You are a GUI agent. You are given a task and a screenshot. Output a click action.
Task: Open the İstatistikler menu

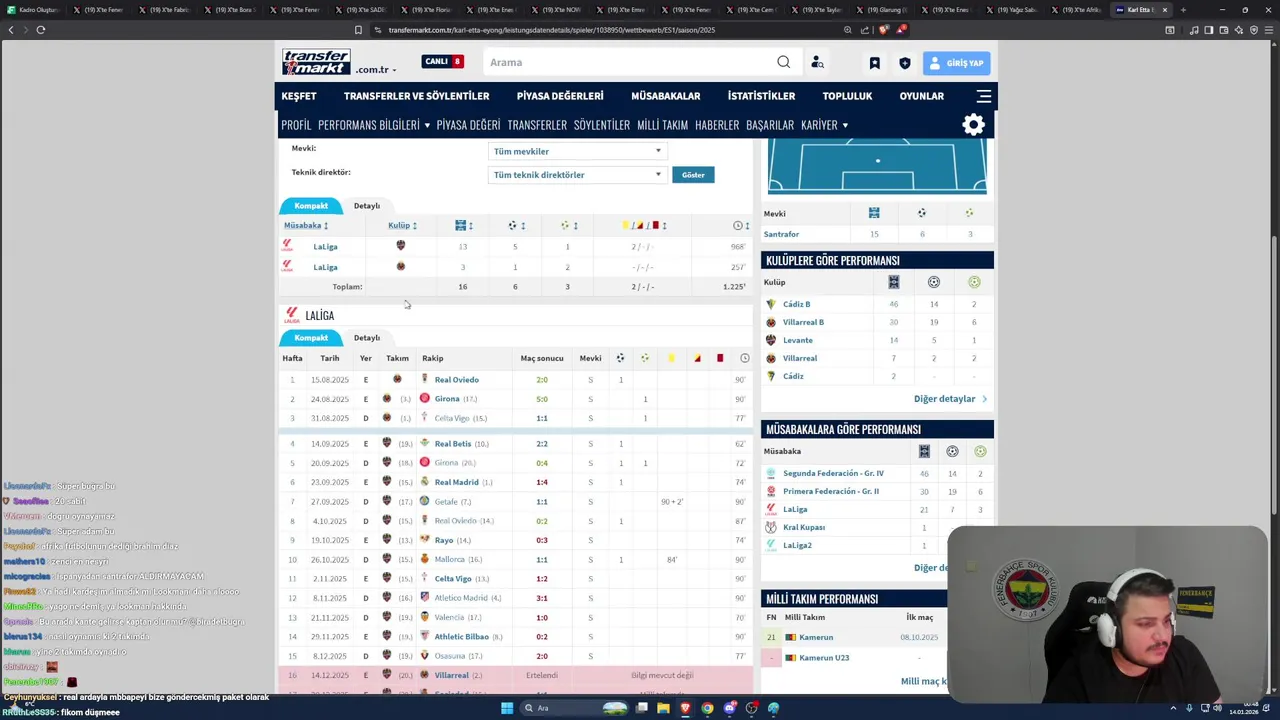[x=761, y=96]
